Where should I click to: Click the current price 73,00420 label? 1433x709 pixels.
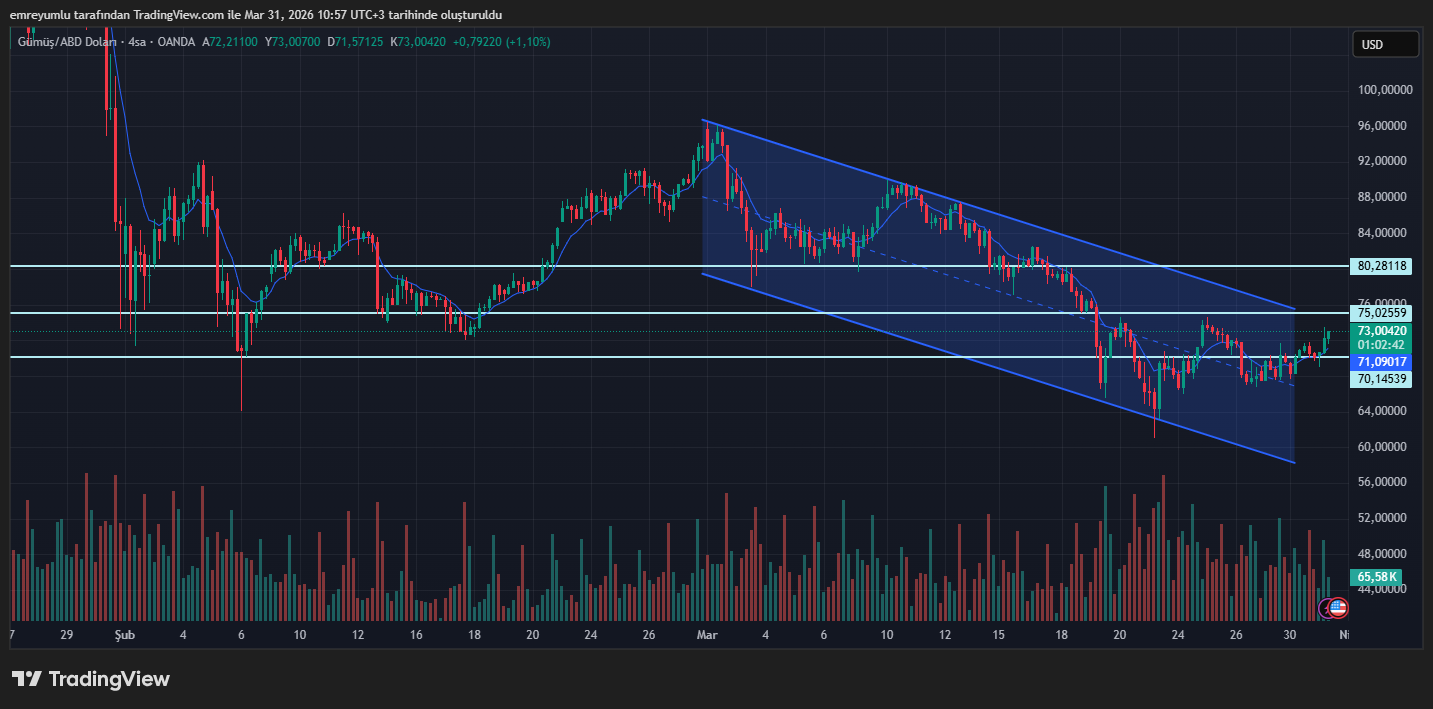point(1384,330)
